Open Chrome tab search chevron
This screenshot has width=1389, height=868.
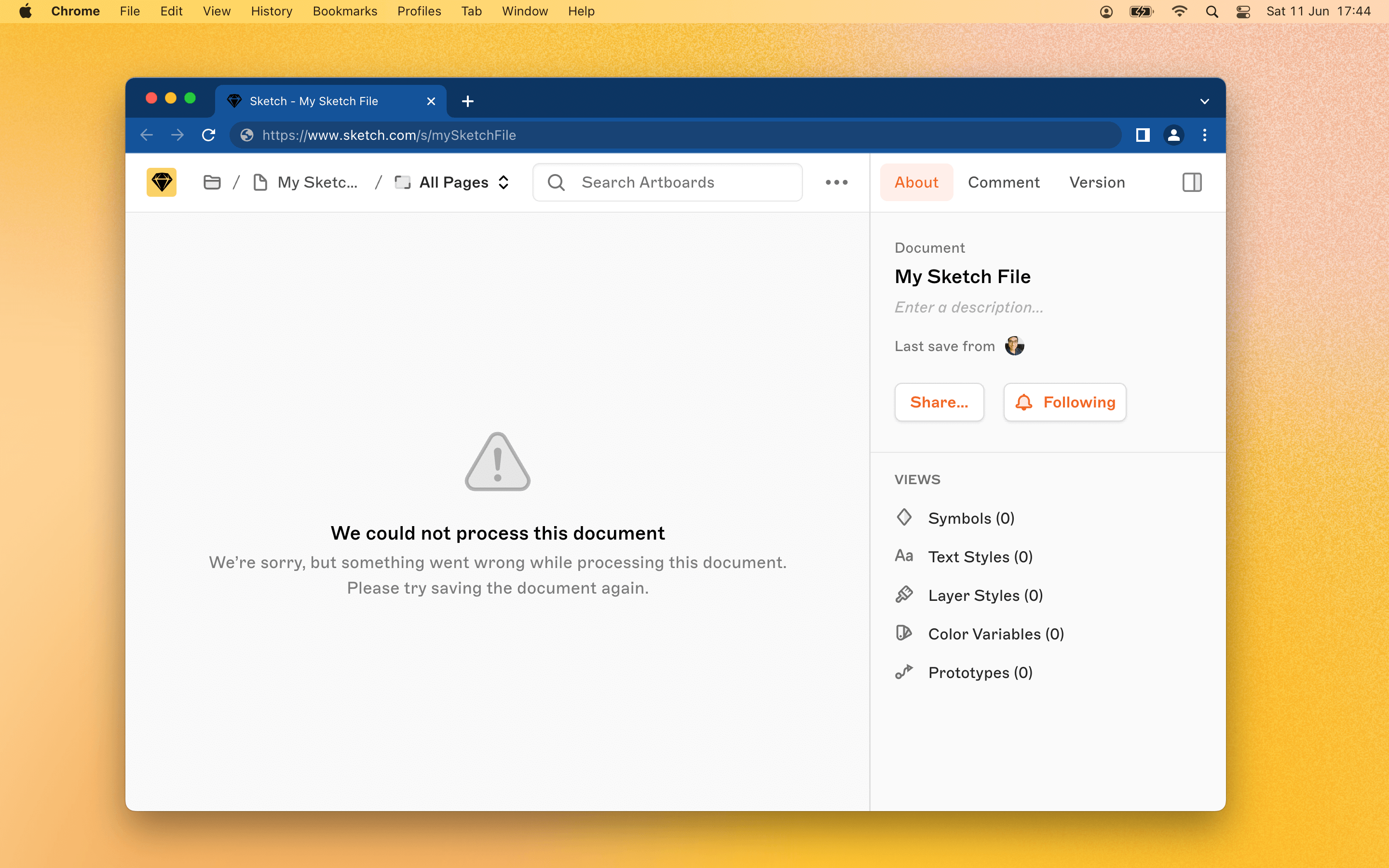pyautogui.click(x=1204, y=102)
